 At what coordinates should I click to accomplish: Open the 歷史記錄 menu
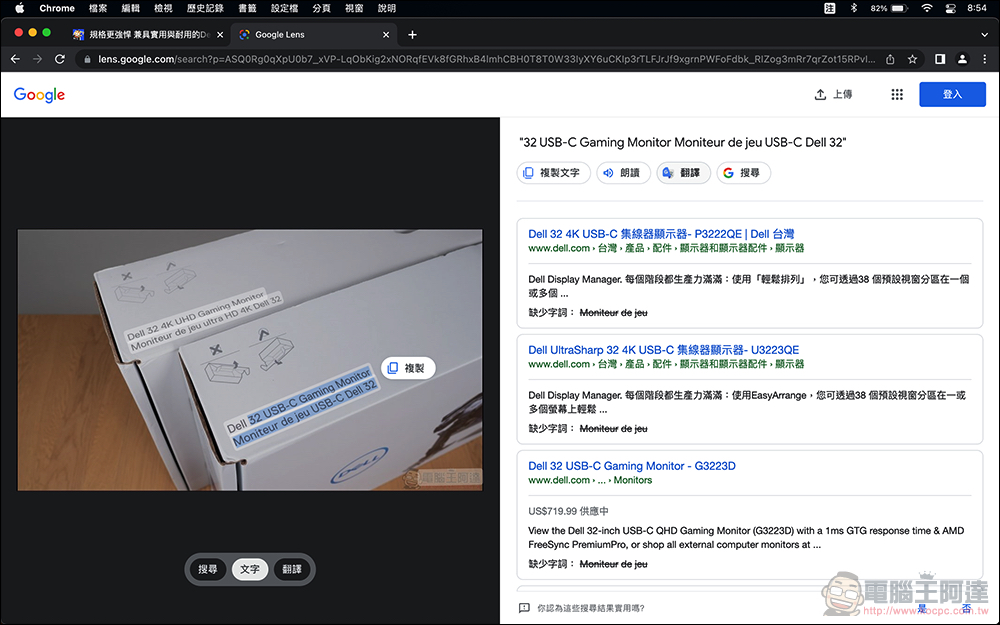tap(205, 8)
